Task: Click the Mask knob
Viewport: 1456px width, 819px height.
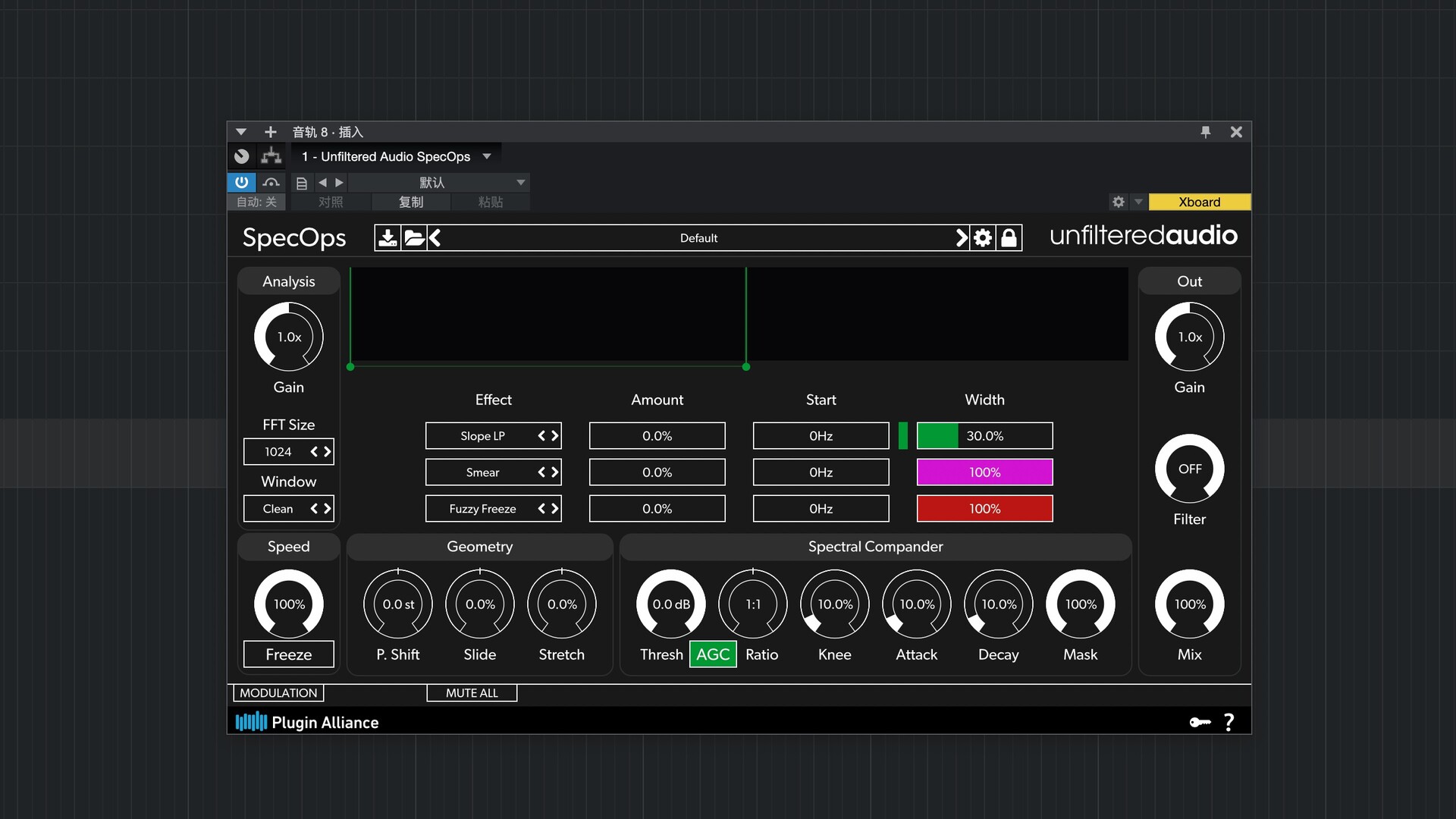Action: pyautogui.click(x=1081, y=604)
